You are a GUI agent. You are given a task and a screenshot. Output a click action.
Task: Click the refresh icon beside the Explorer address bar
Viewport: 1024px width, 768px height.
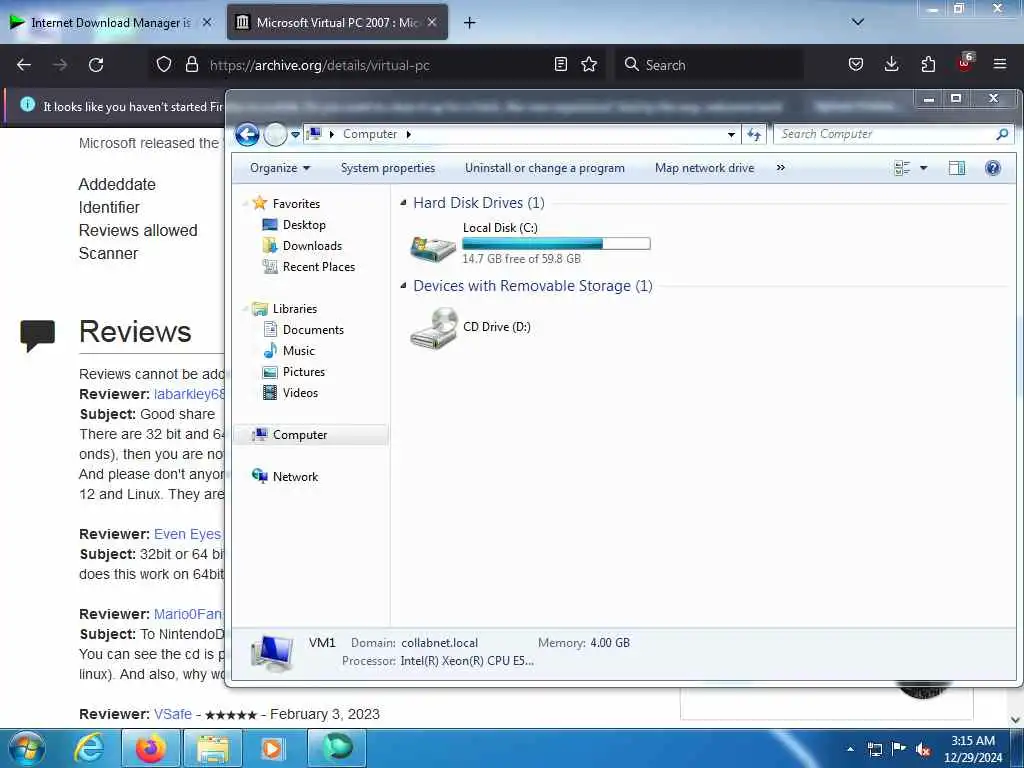coord(754,135)
